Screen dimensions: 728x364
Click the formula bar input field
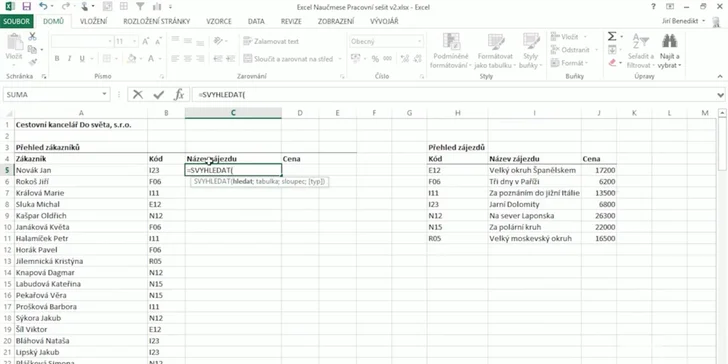pyautogui.click(x=455, y=95)
